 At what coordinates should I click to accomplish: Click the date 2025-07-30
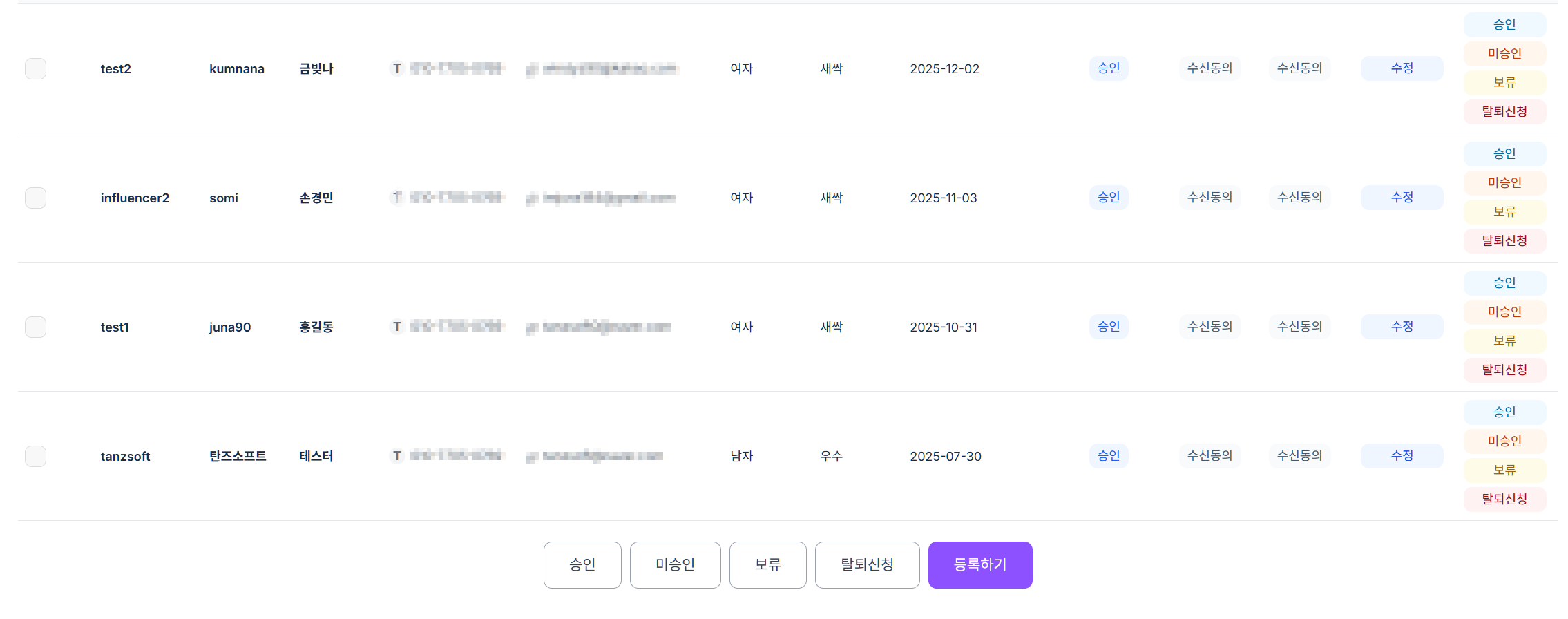[x=946, y=457]
